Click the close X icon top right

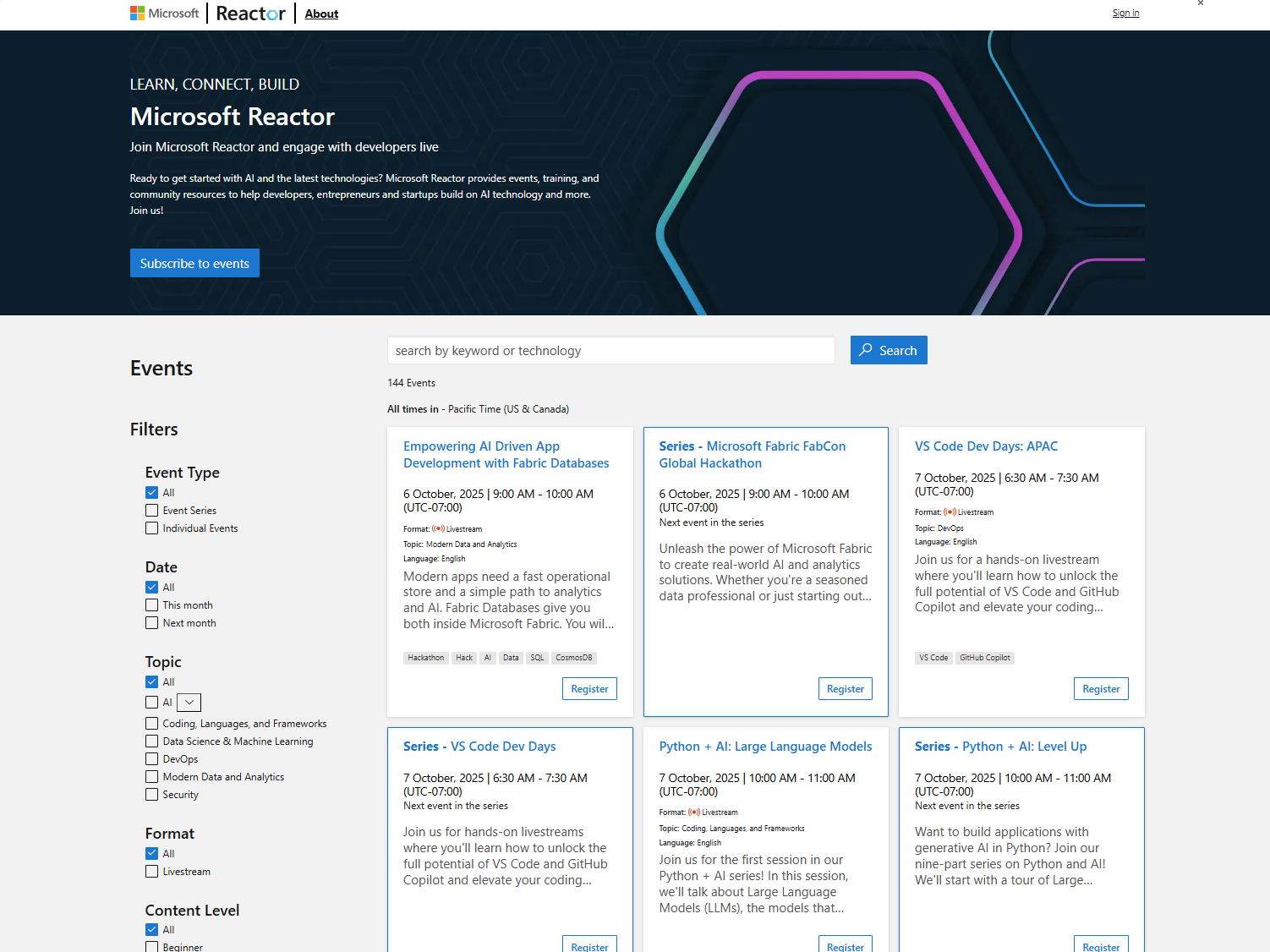pyautogui.click(x=1200, y=3)
